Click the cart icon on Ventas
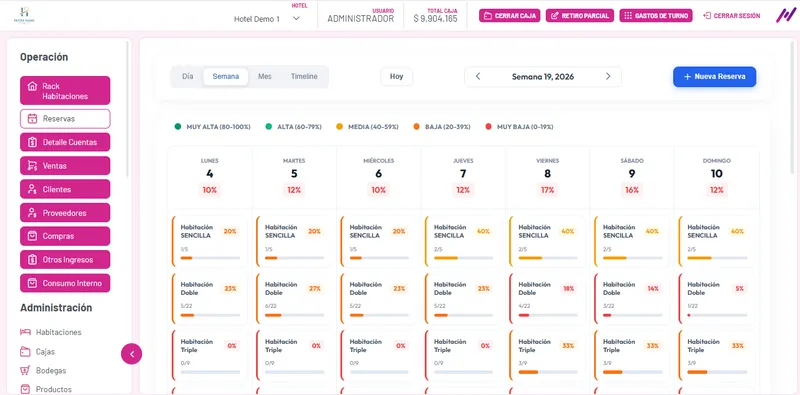Image resolution: width=800 pixels, height=395 pixels. (32, 166)
